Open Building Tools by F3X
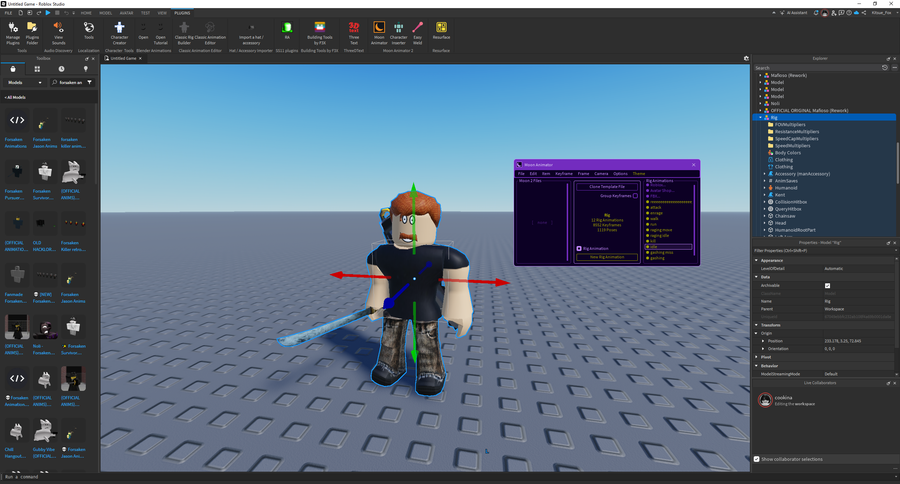900x484 pixels. [x=320, y=33]
